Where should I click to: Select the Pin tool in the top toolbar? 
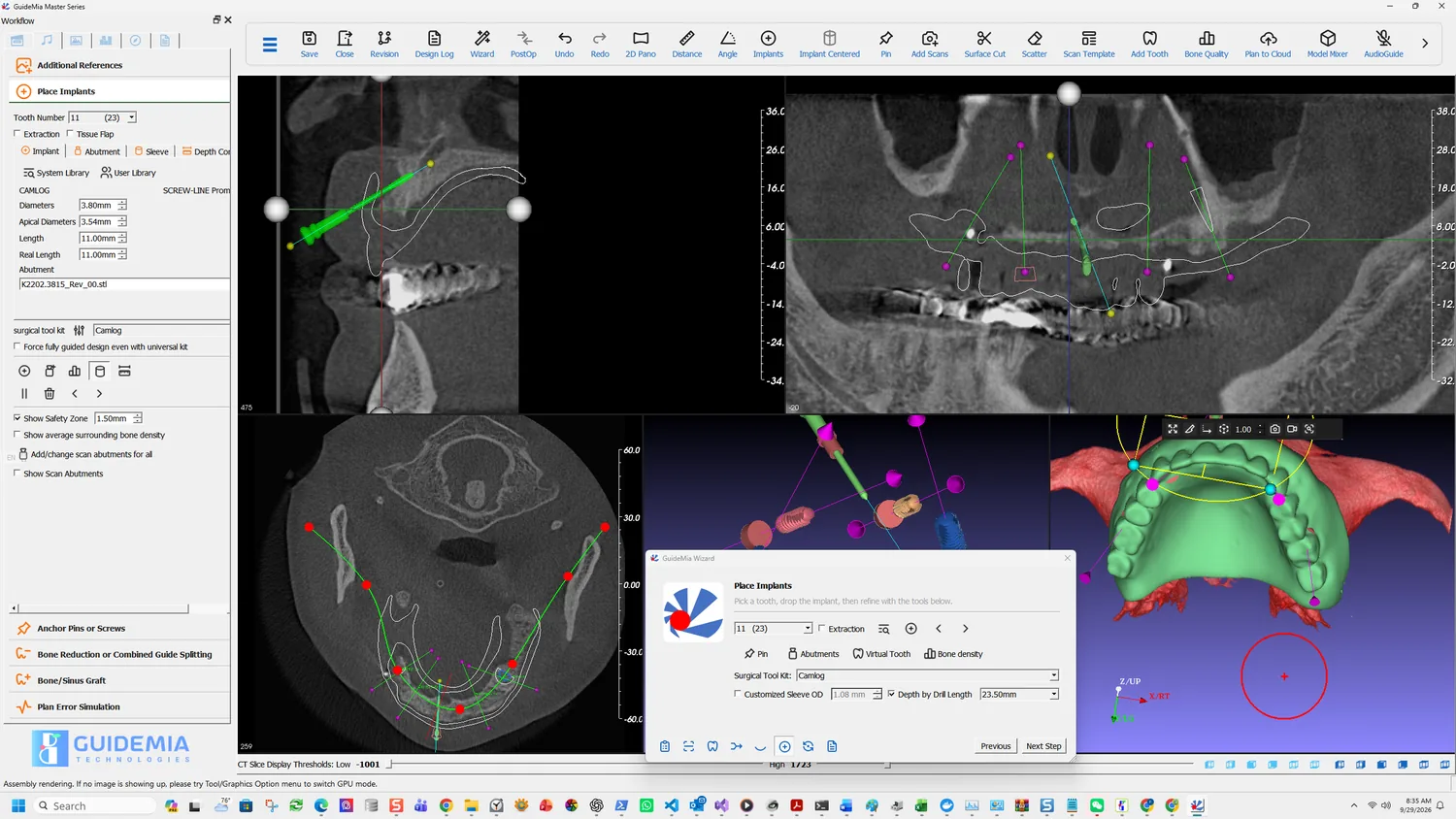coord(886,44)
